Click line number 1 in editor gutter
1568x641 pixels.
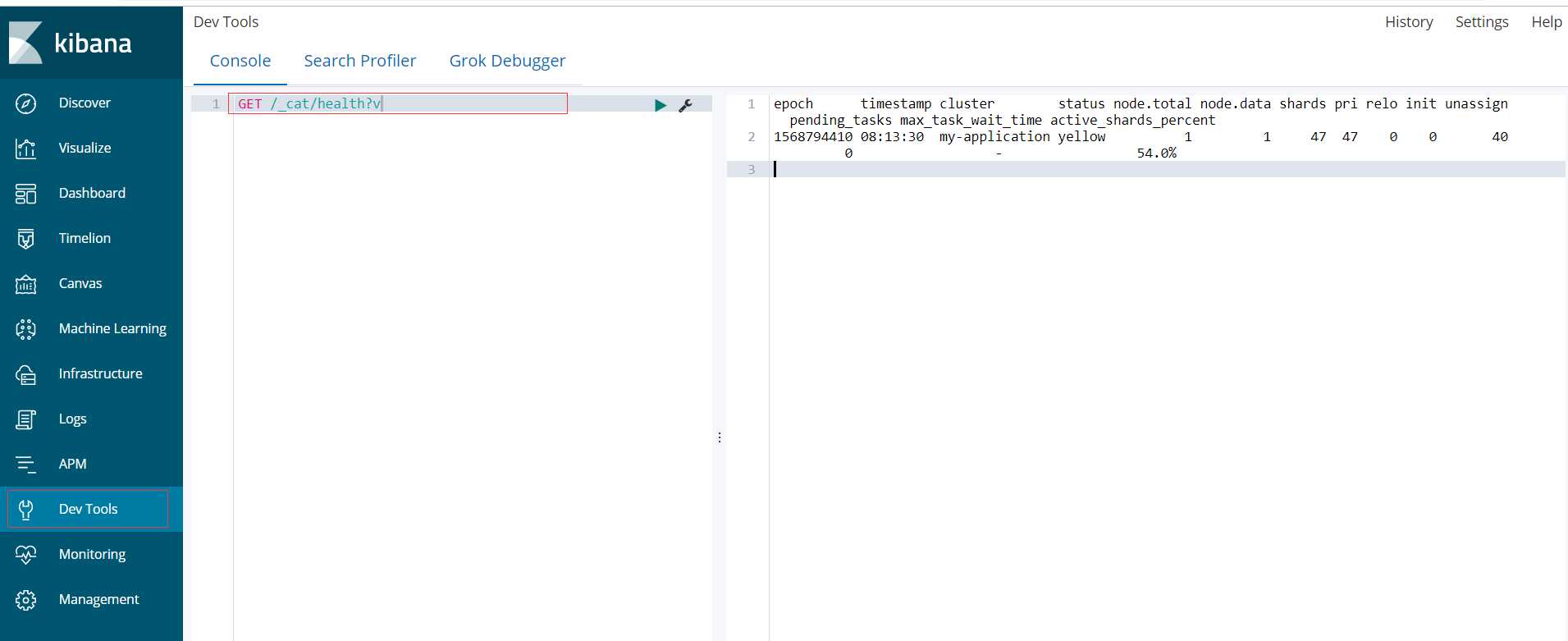pyautogui.click(x=216, y=104)
